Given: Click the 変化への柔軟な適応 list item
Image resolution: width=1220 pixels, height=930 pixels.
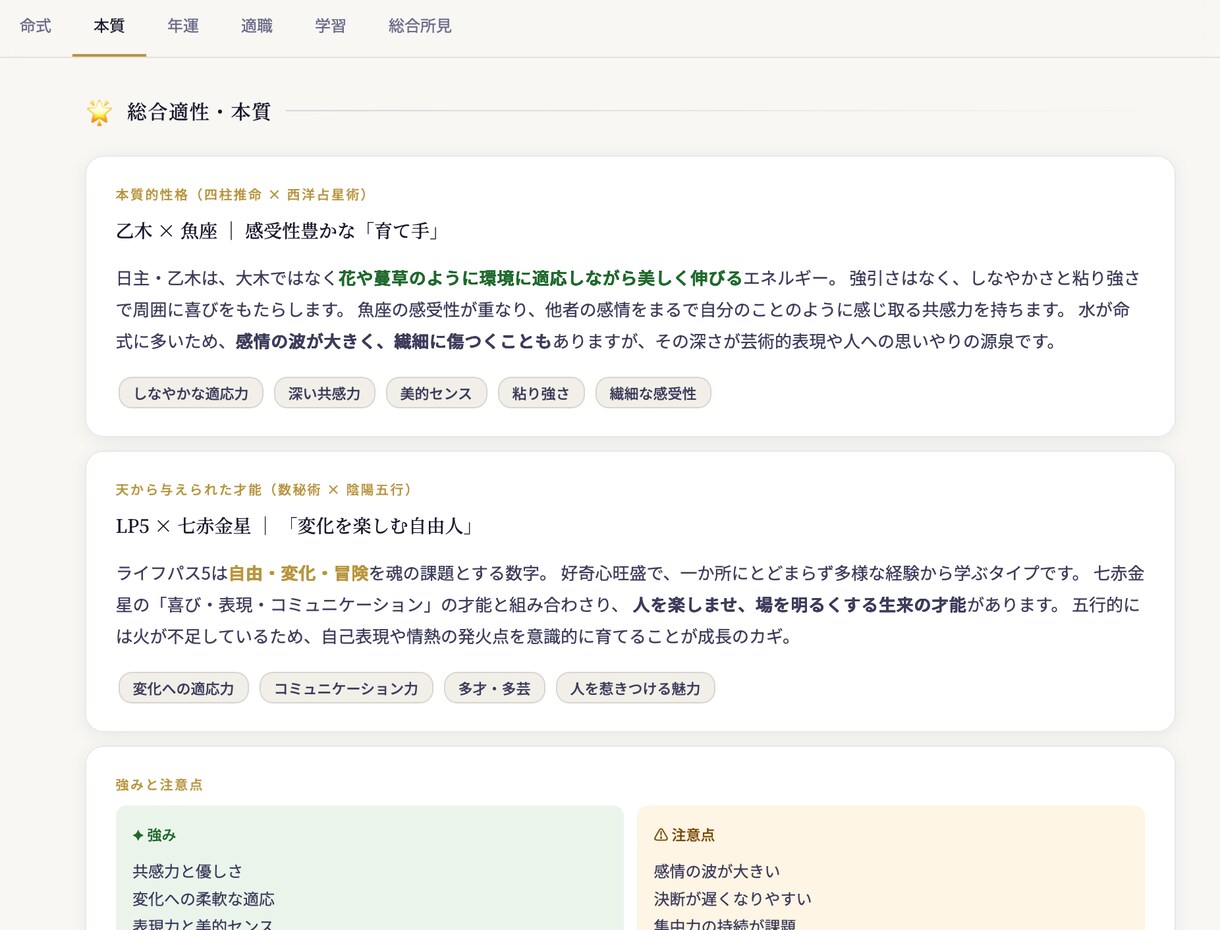Looking at the screenshot, I should pyautogui.click(x=204, y=899).
